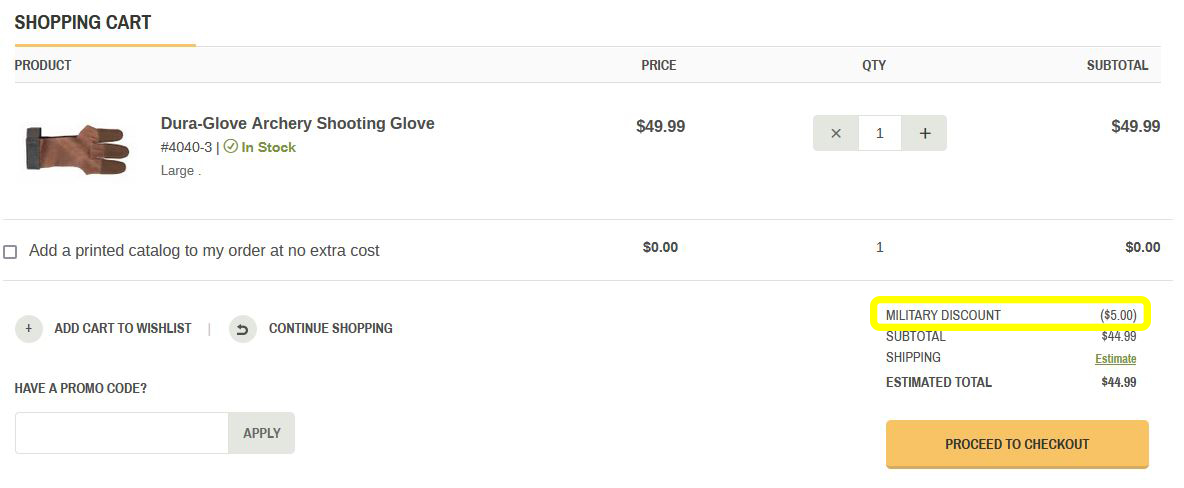
Task: Click the item number #4040-3
Action: click(186, 147)
